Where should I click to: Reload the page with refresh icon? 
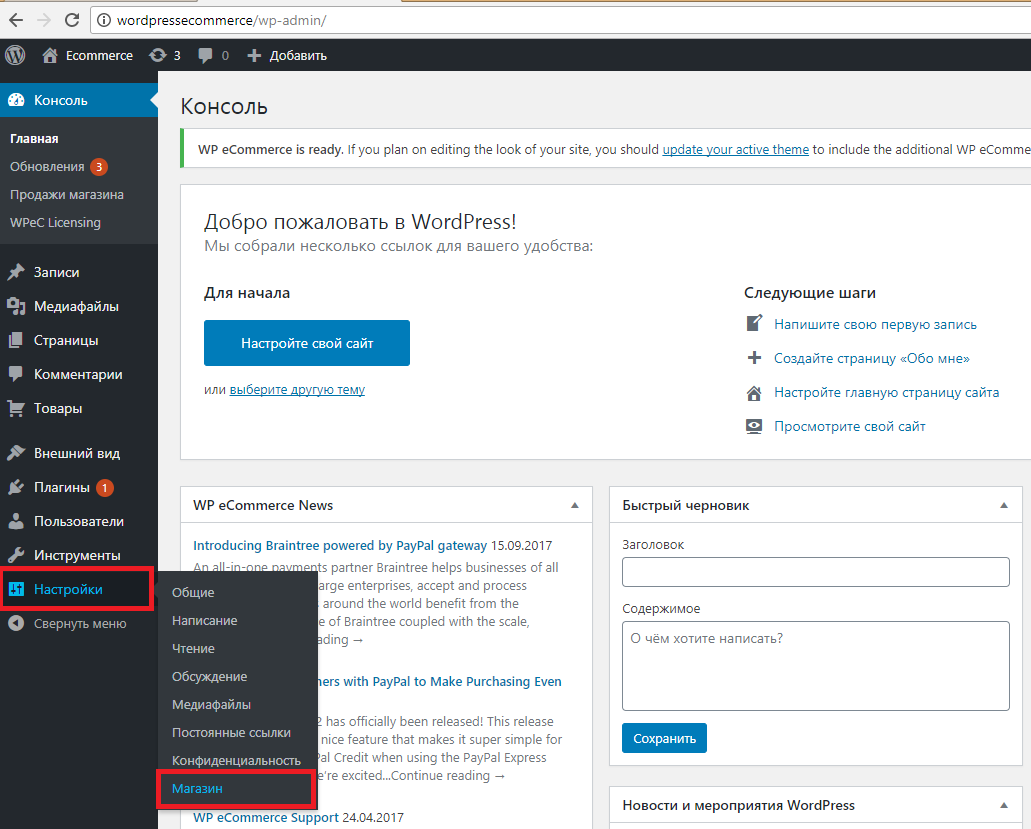pos(72,20)
